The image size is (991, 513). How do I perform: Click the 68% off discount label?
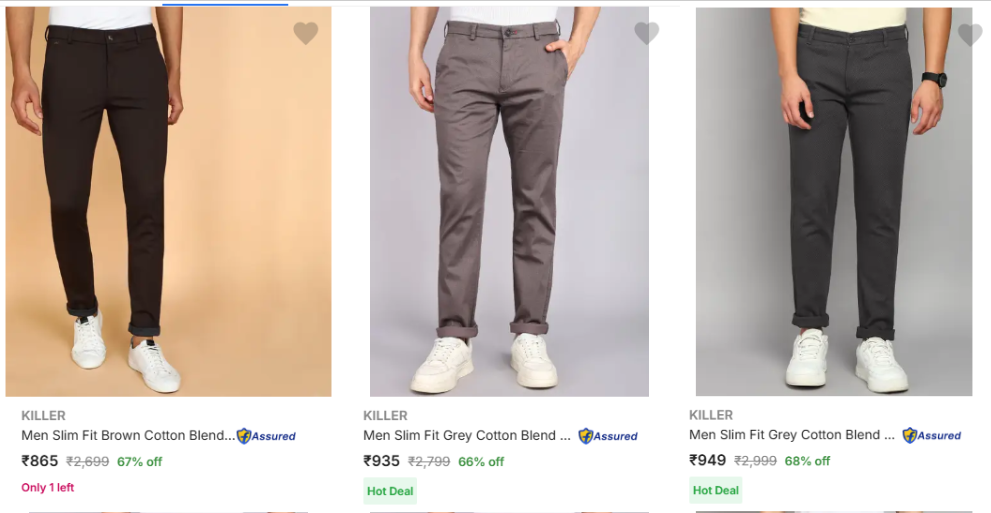pos(808,461)
